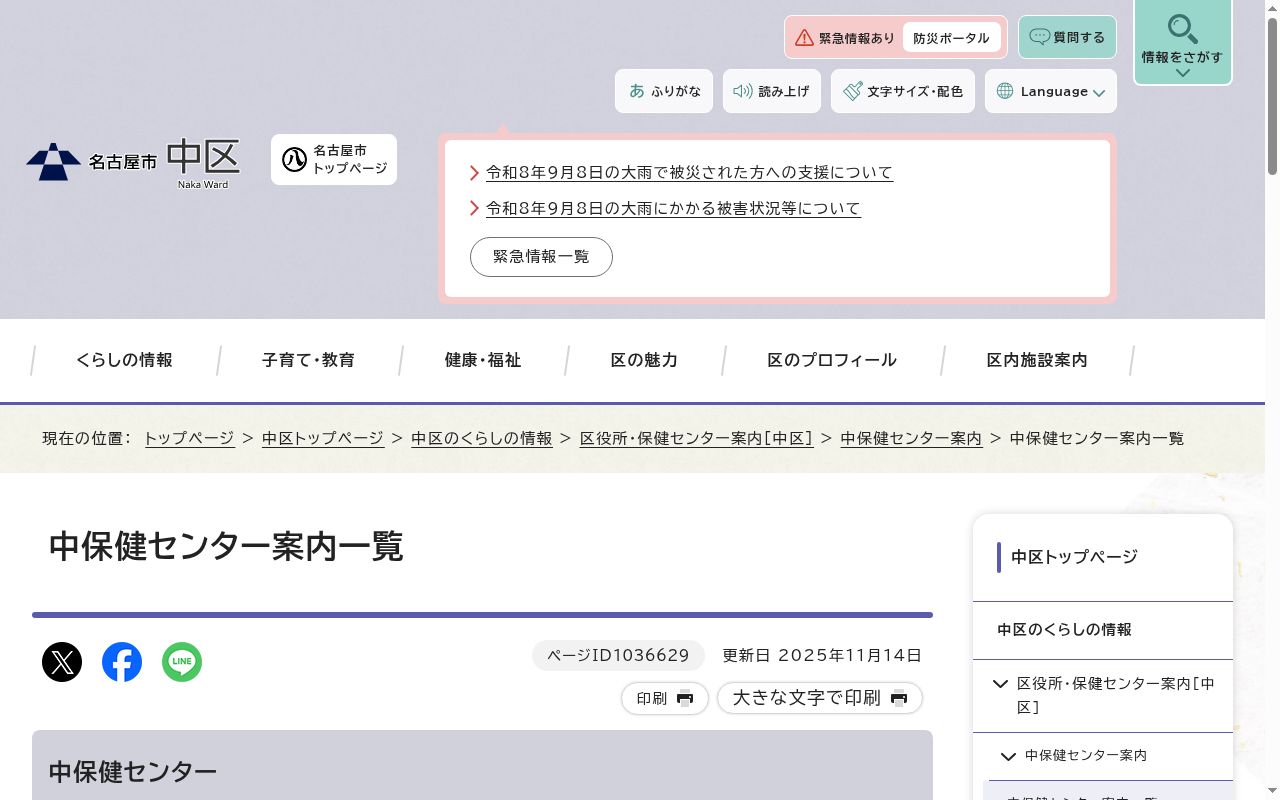Go to 中保健センター案内 breadcrumb

[911, 438]
